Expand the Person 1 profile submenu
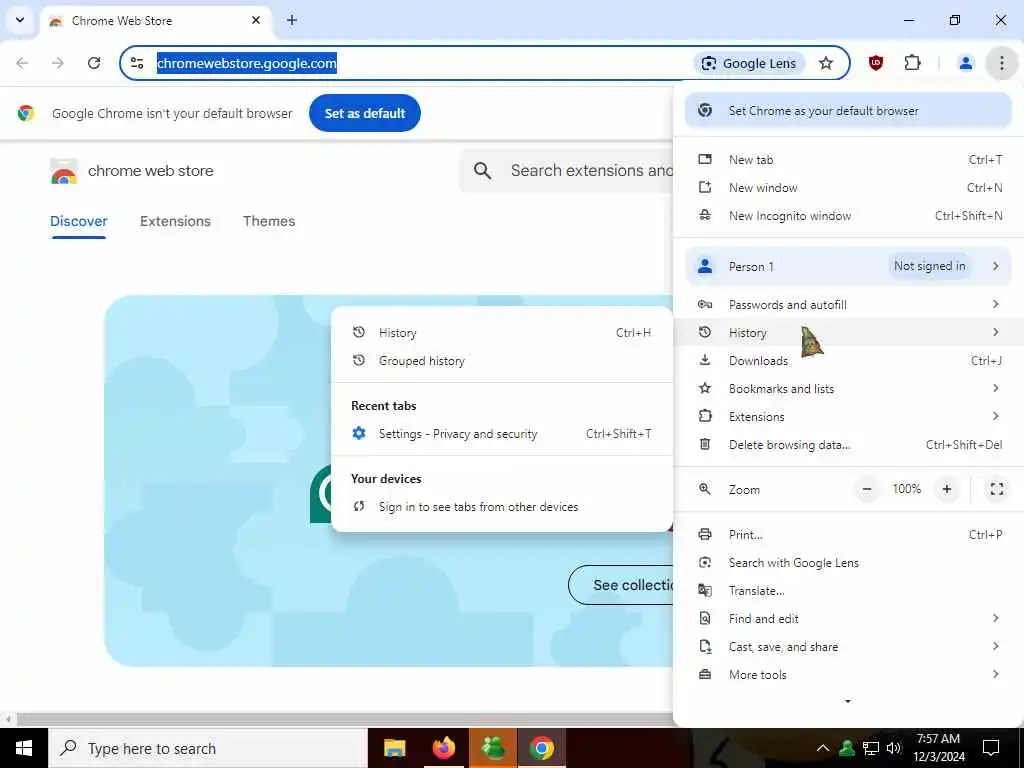The width and height of the screenshot is (1024, 768). point(848,266)
